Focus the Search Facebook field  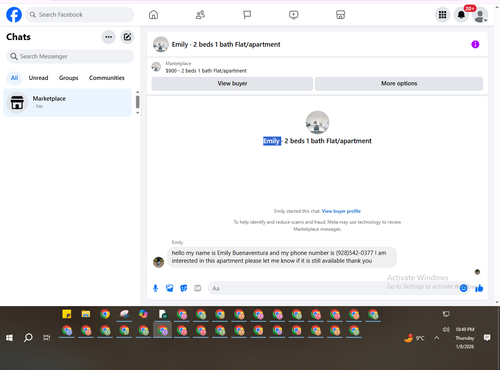80,15
